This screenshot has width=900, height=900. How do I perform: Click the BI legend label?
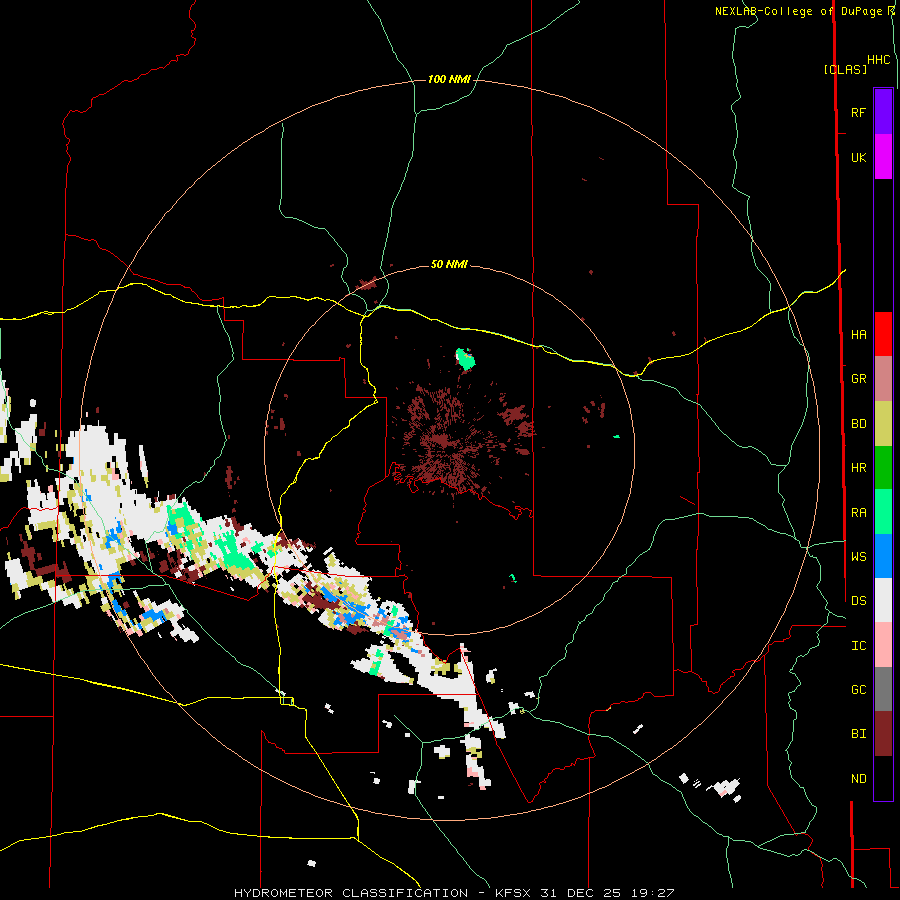click(859, 734)
